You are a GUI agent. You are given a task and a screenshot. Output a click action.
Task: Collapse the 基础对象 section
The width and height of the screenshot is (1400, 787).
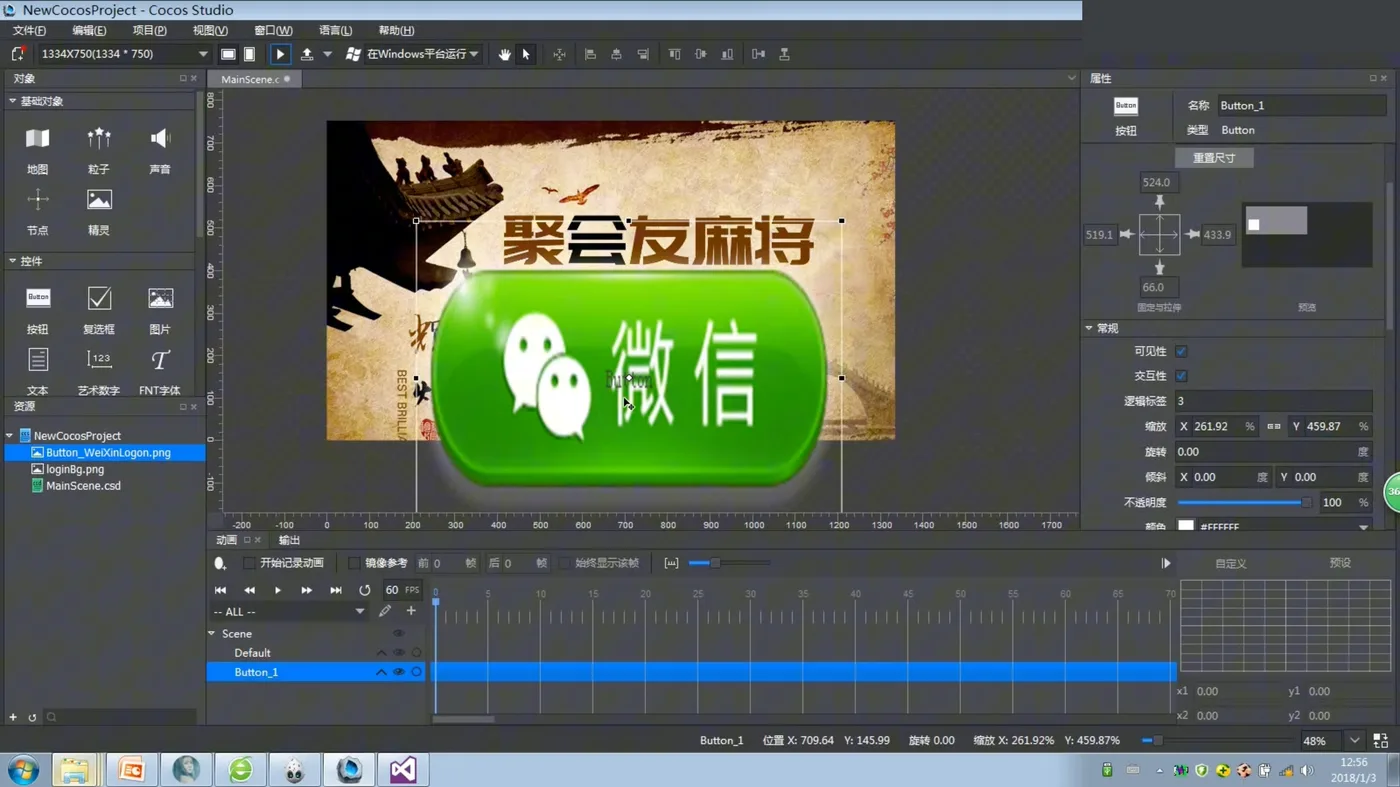(12, 101)
